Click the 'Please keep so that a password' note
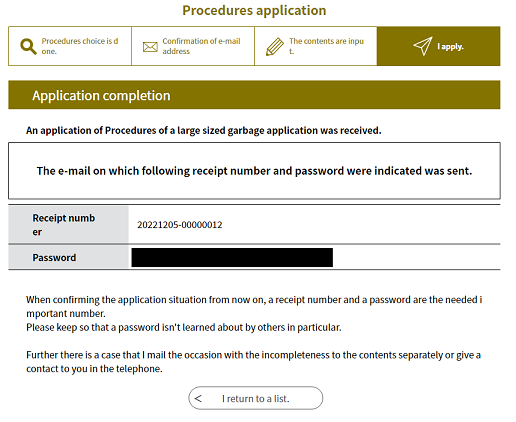 pos(184,327)
